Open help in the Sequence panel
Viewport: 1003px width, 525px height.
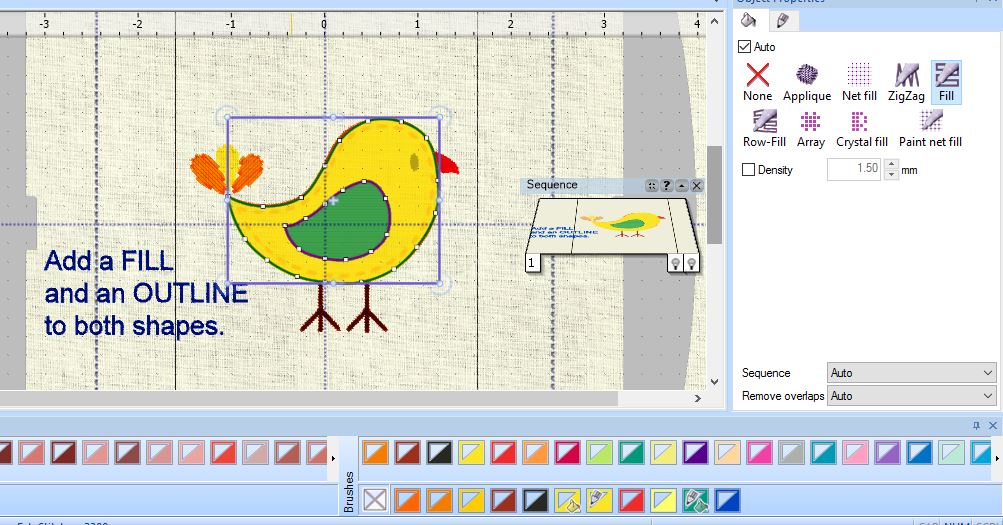pos(667,185)
